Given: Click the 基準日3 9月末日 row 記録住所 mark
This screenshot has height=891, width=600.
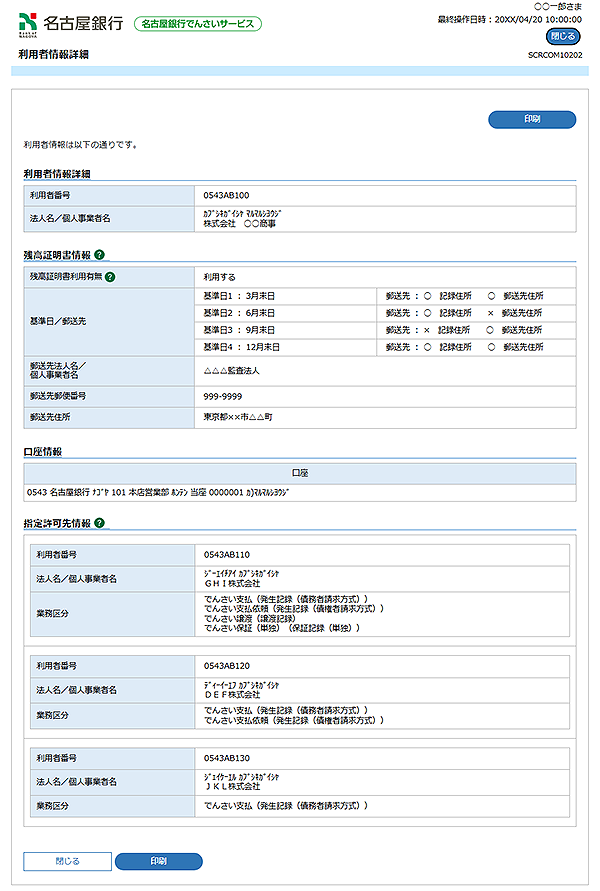Looking at the screenshot, I should [x=426, y=330].
